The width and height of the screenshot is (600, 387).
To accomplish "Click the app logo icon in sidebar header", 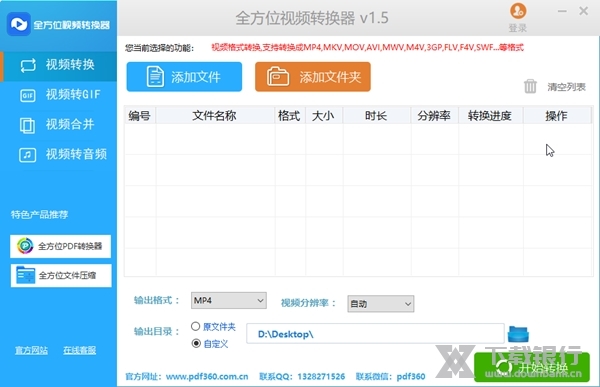I will tap(18, 24).
